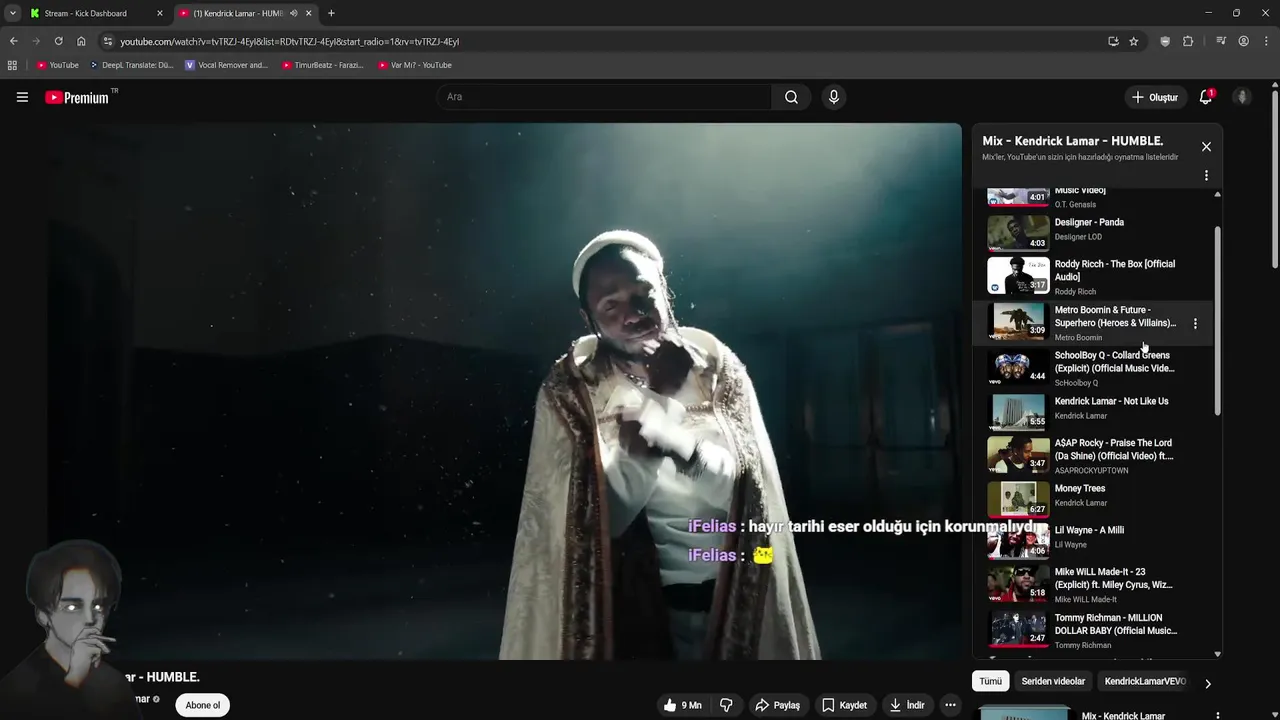Image resolution: width=1280 pixels, height=720 pixels.
Task: Open the YouTube bookmark
Action: 57,65
